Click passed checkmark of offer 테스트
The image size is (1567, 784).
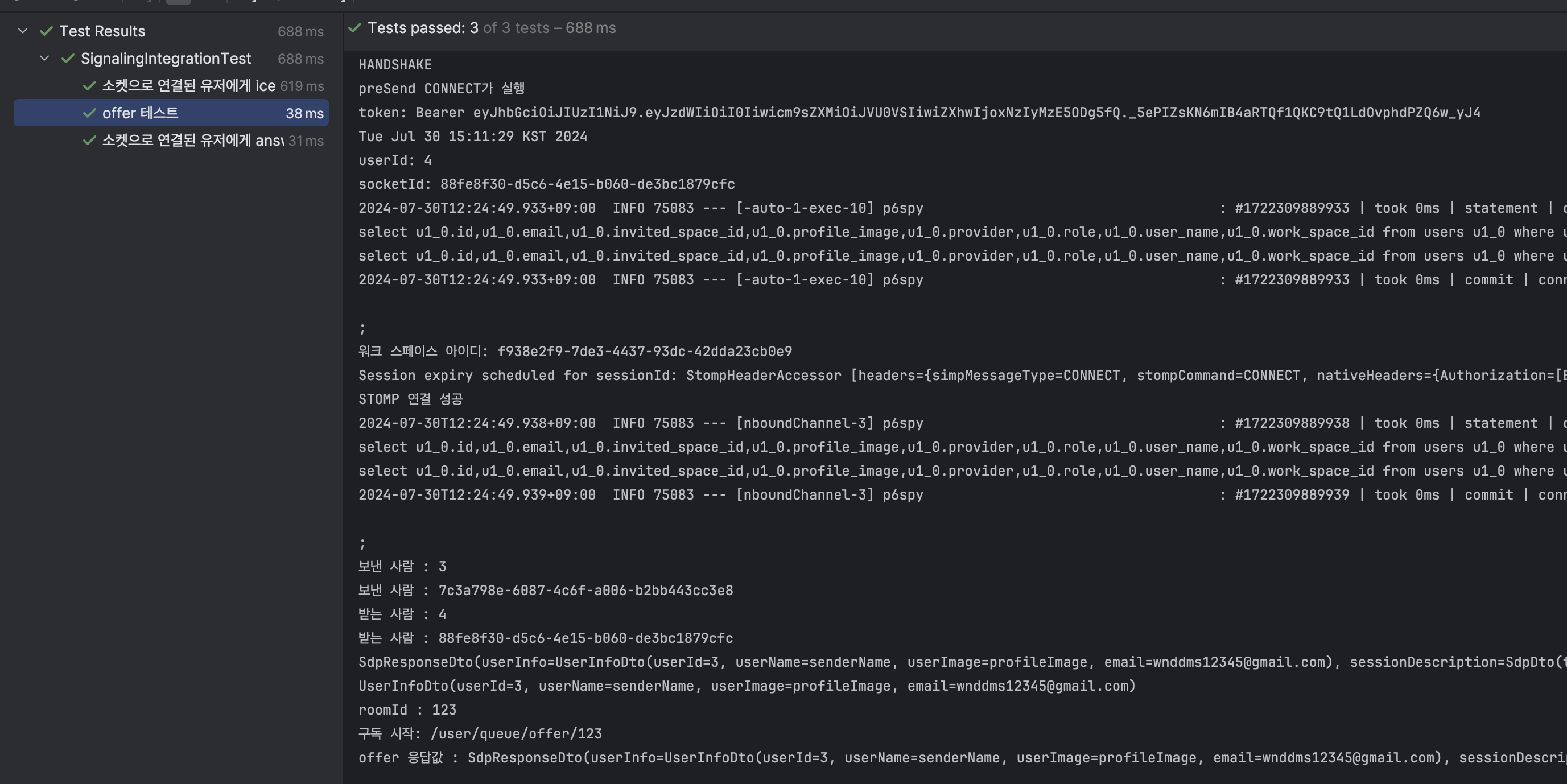click(89, 113)
